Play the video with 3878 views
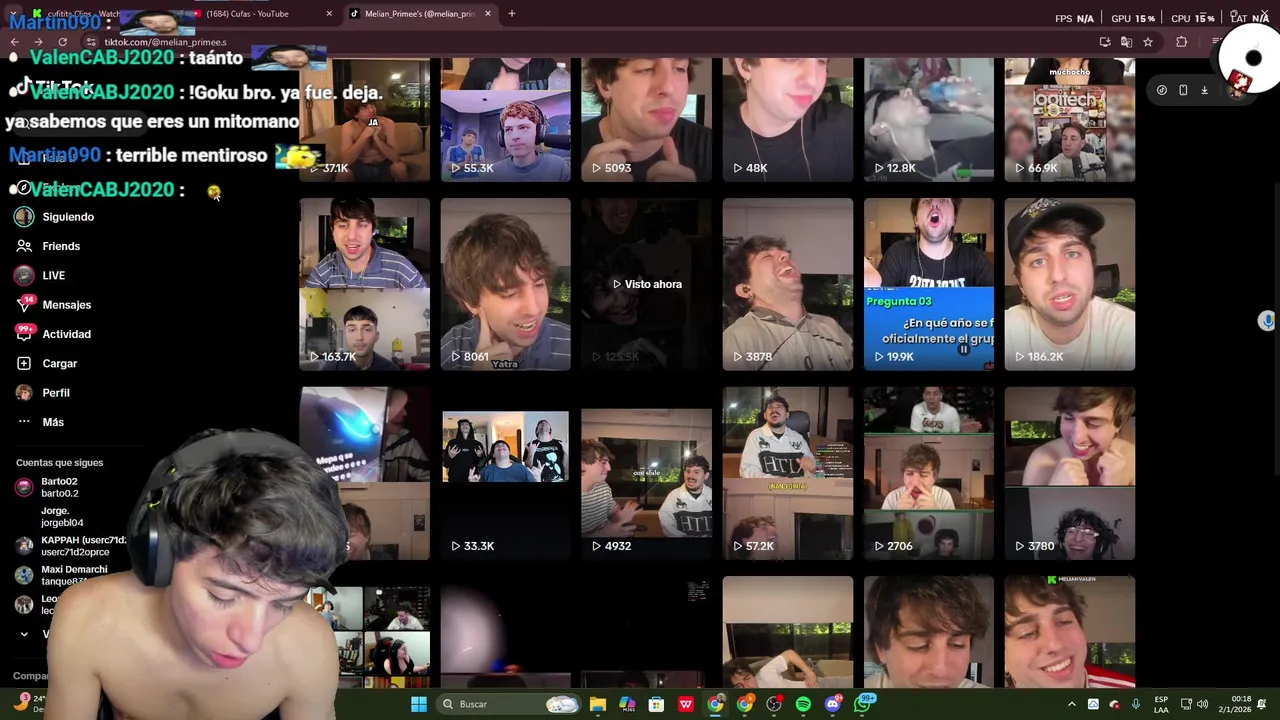The height and width of the screenshot is (720, 1280). coord(788,284)
